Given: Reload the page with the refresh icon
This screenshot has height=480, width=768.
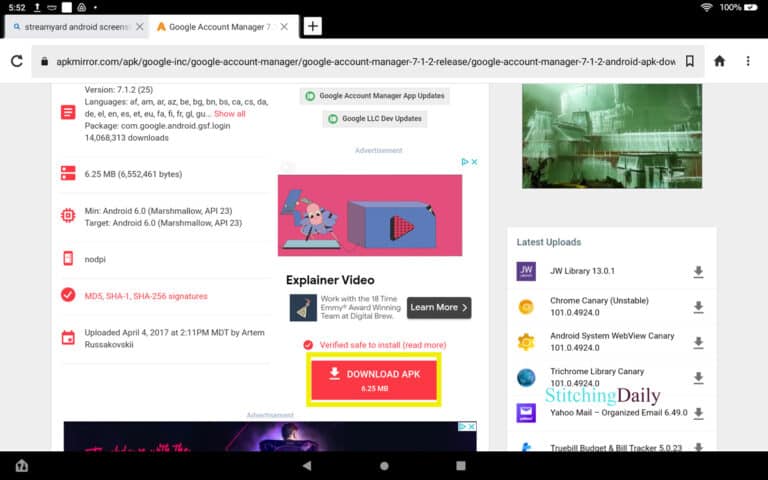Looking at the screenshot, I should click(17, 61).
